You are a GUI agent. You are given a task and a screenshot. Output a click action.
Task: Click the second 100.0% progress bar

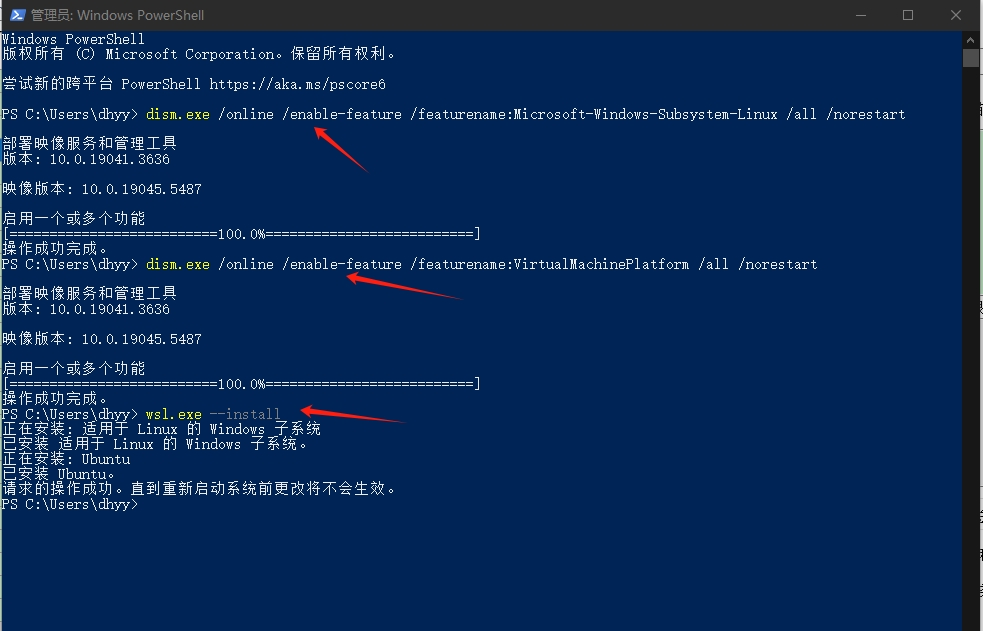tap(241, 384)
